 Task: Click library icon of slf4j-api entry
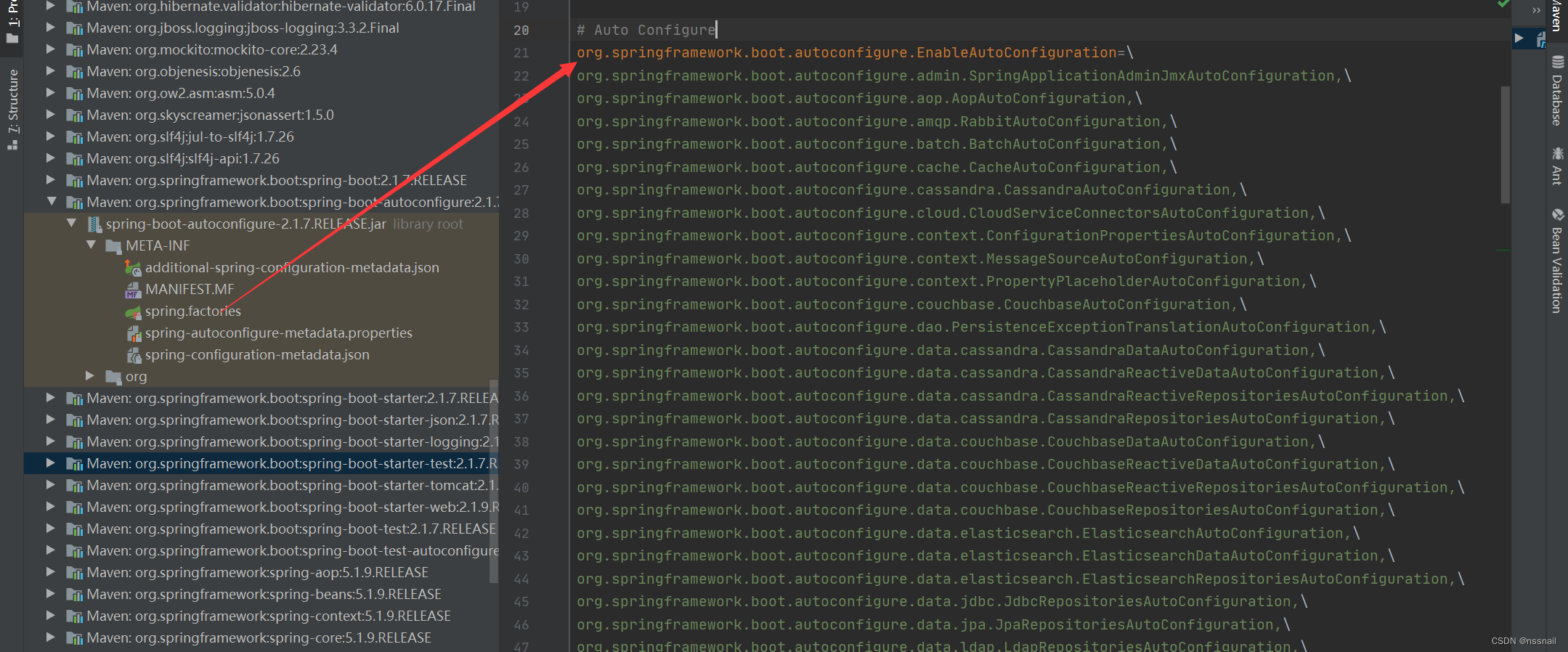click(74, 159)
